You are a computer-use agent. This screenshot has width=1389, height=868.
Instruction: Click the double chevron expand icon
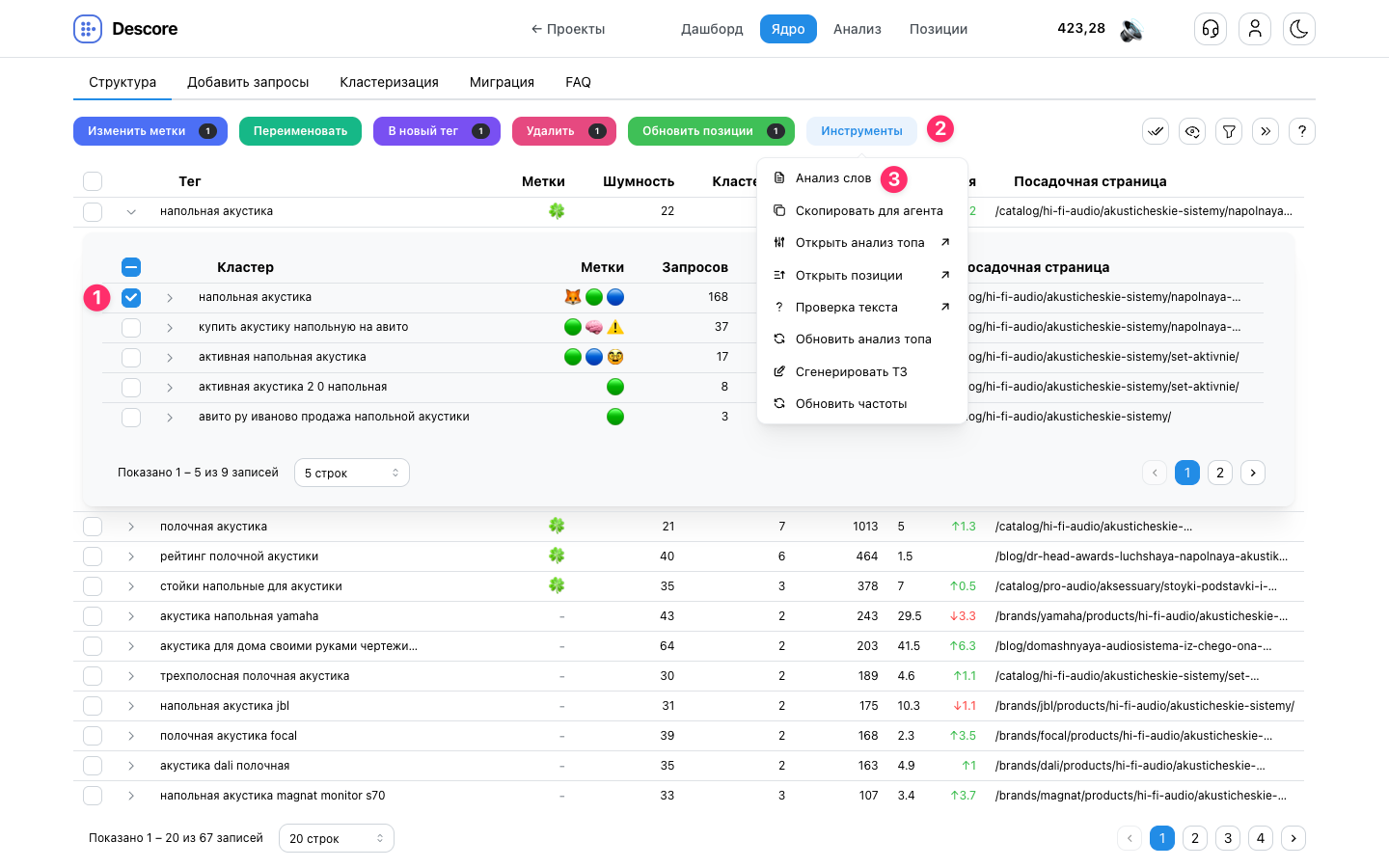point(1266,131)
